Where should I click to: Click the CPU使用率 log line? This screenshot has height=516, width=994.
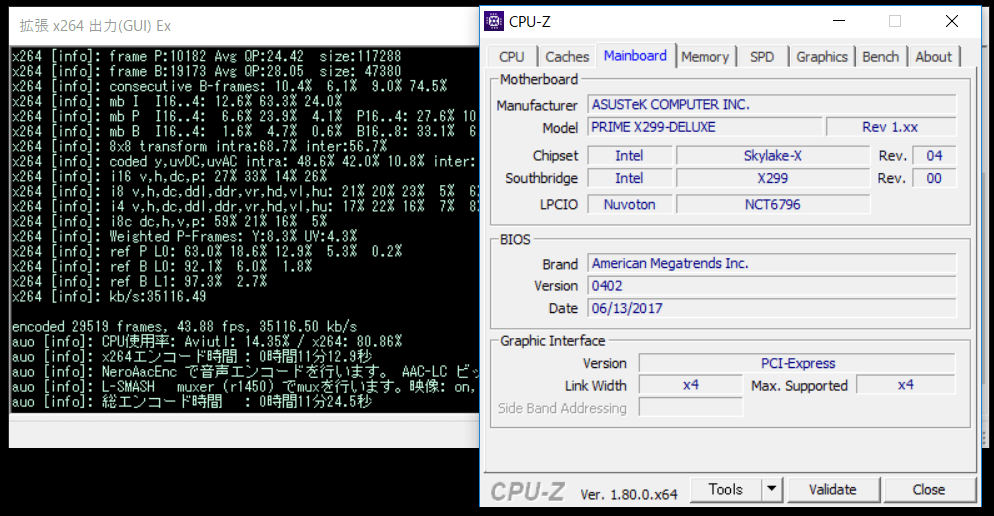[x=207, y=342]
